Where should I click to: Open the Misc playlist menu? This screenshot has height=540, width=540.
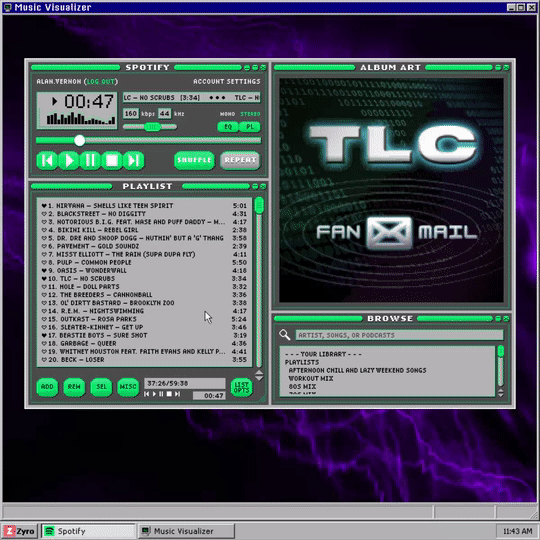(128, 387)
